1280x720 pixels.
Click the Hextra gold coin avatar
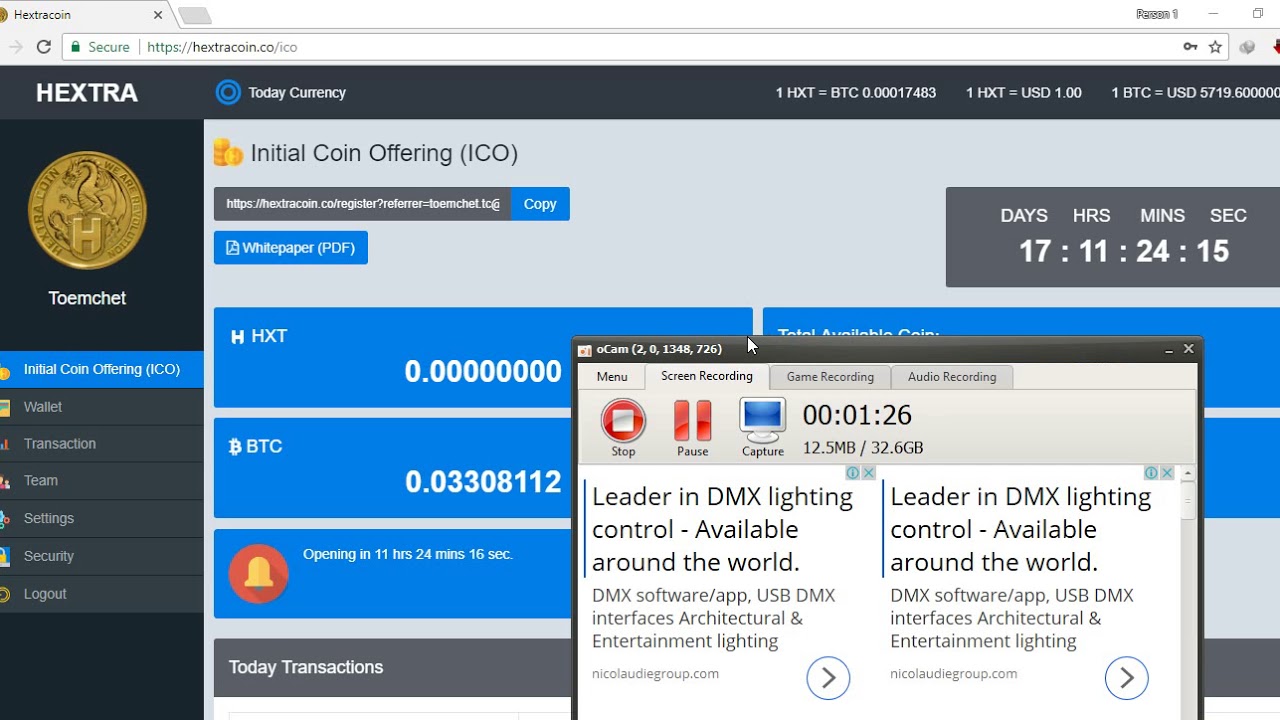(87, 210)
